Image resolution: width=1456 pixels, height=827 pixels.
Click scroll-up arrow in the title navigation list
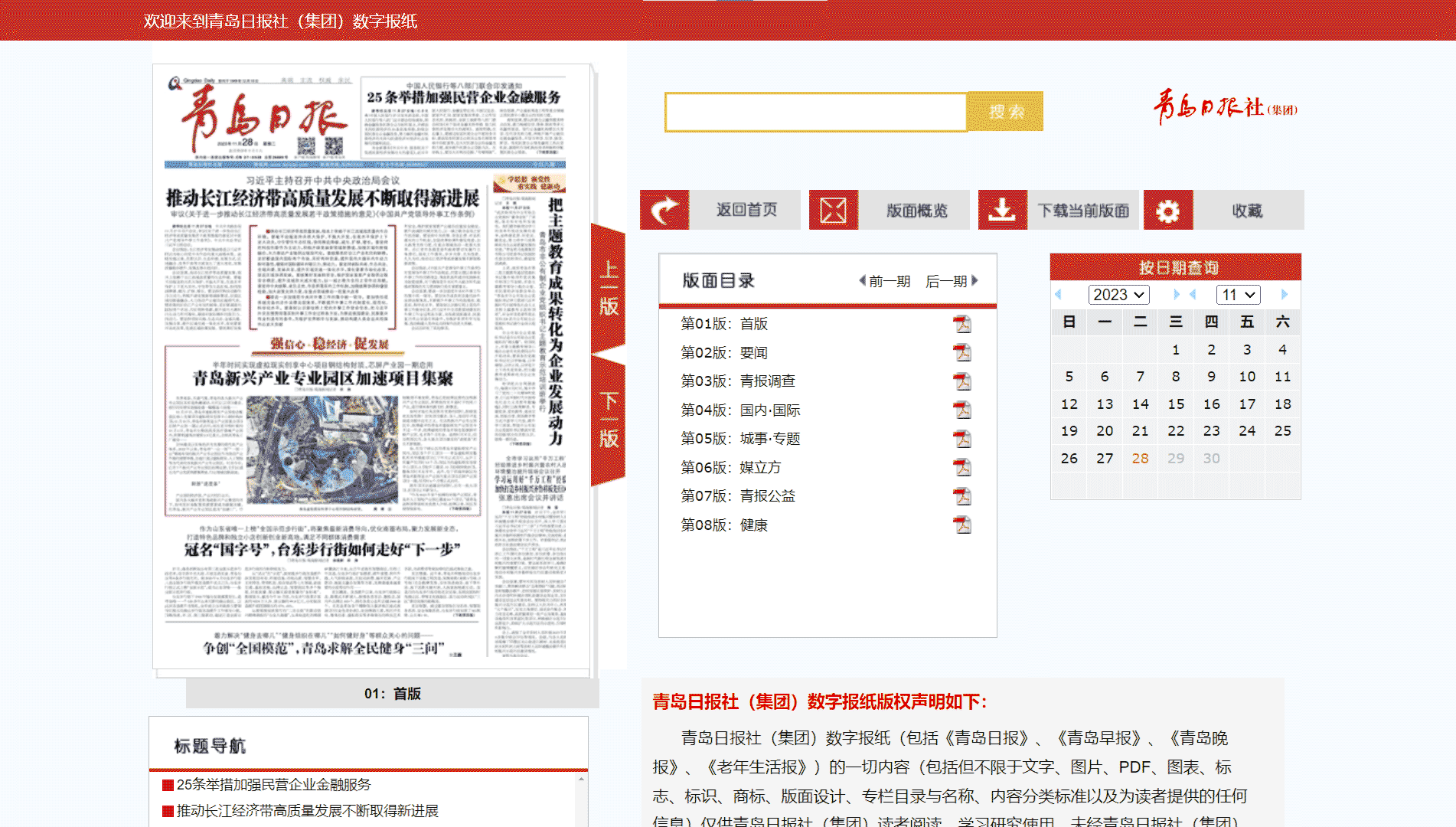(x=582, y=779)
